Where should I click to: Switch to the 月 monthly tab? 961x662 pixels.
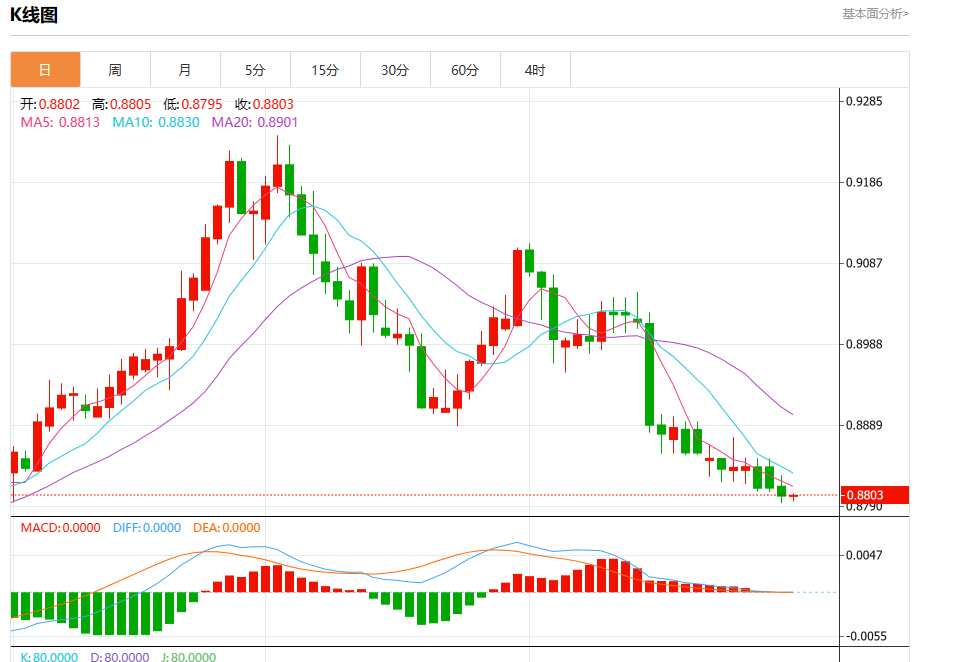[185, 70]
